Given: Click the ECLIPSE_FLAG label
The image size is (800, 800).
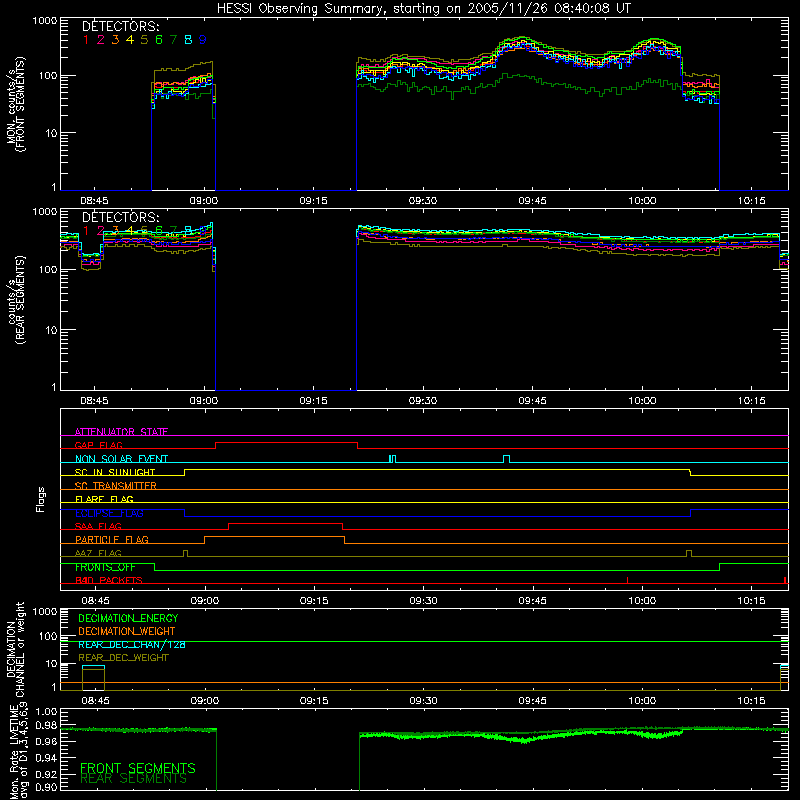Looking at the screenshot, I should [x=109, y=513].
